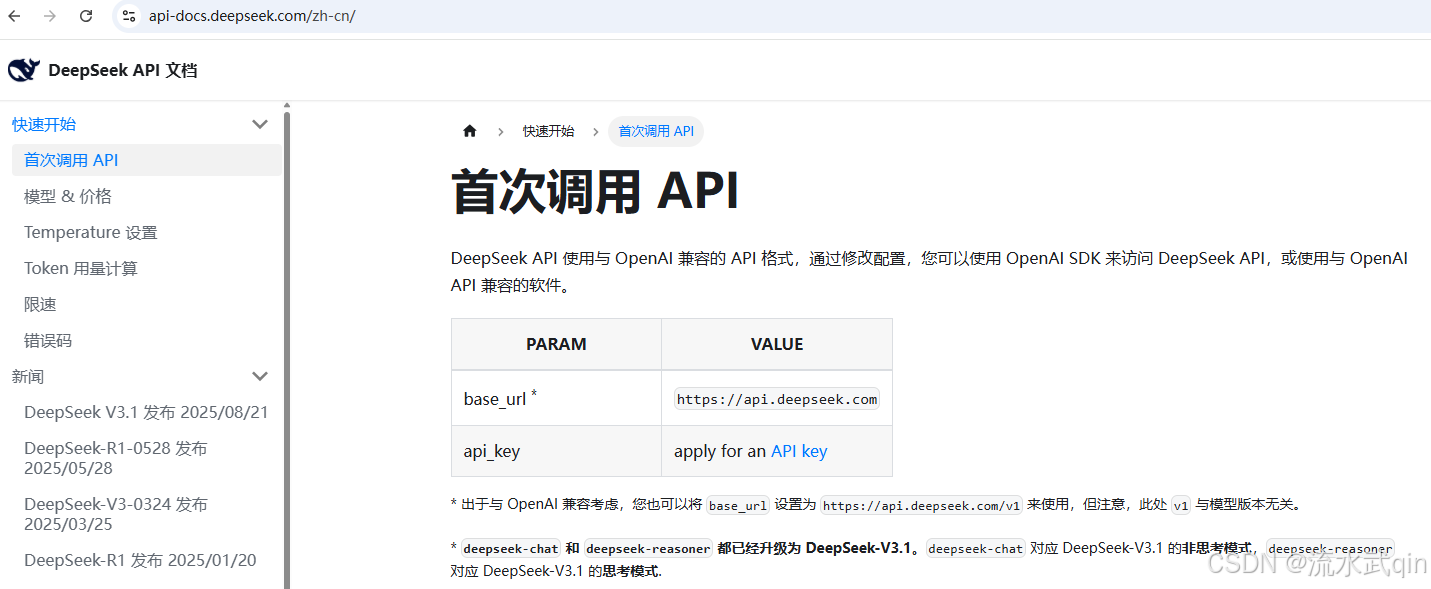Focus the address bar URL
This screenshot has width=1431, height=589.
[252, 16]
